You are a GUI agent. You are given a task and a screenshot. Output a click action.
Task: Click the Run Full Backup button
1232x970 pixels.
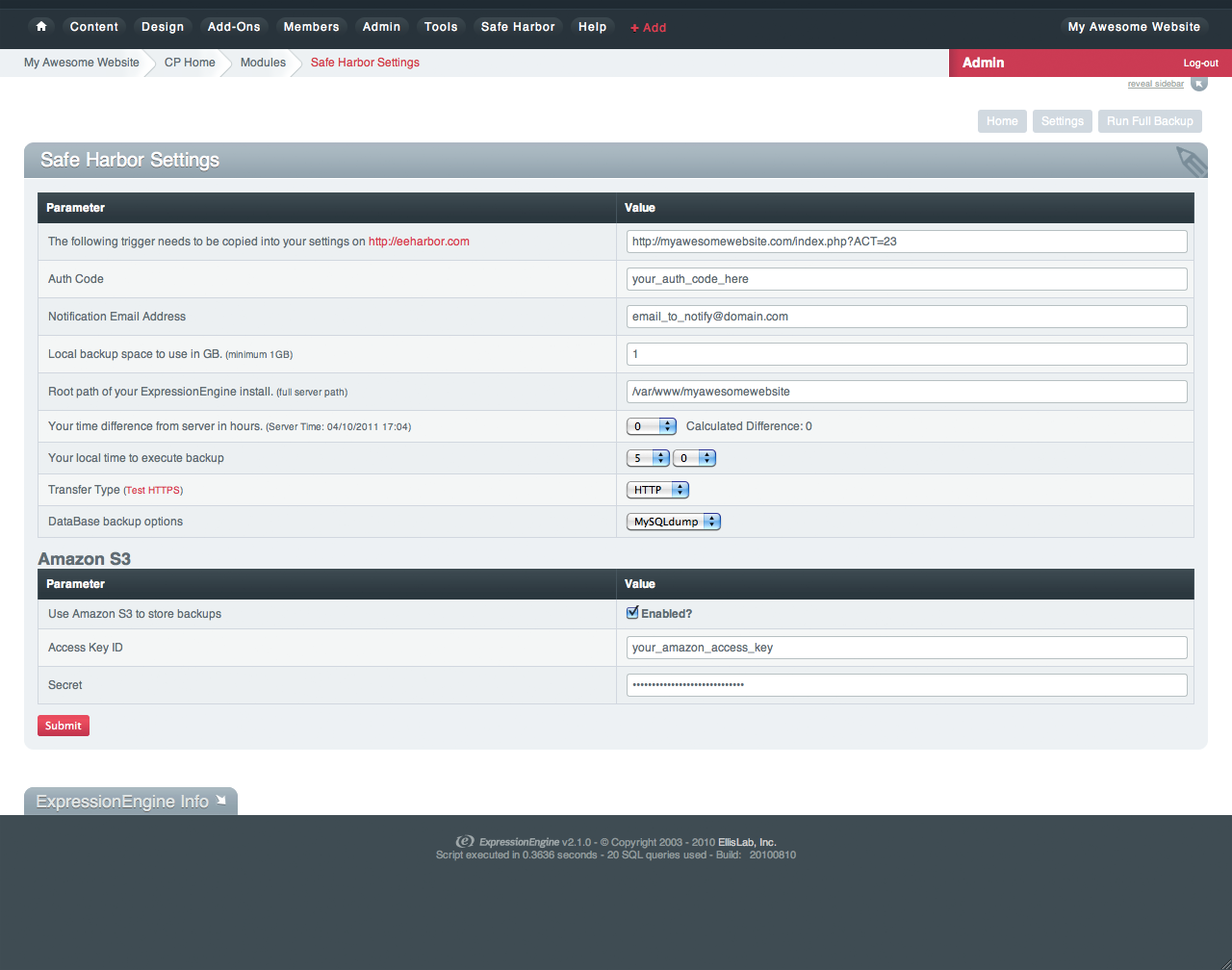1149,121
